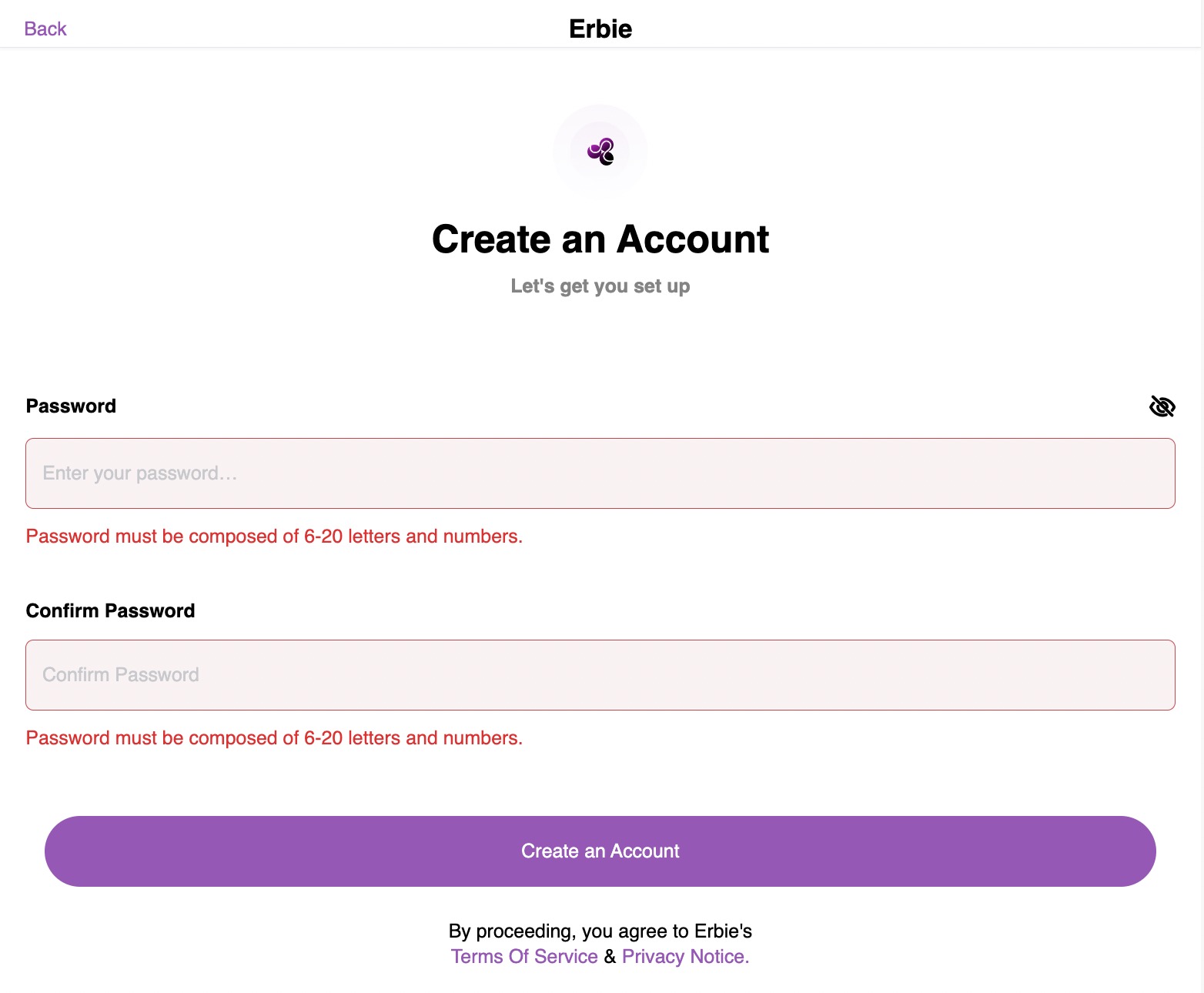Click the grey Enter your password placeholder text
The height and width of the screenshot is (993, 1204).
(x=140, y=473)
